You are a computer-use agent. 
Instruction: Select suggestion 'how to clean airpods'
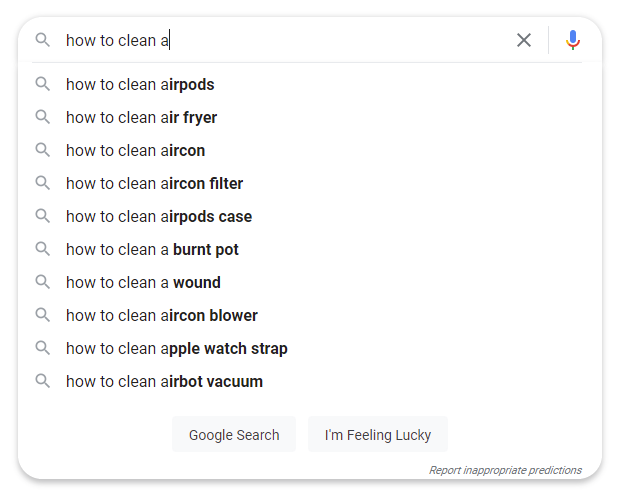[140, 84]
